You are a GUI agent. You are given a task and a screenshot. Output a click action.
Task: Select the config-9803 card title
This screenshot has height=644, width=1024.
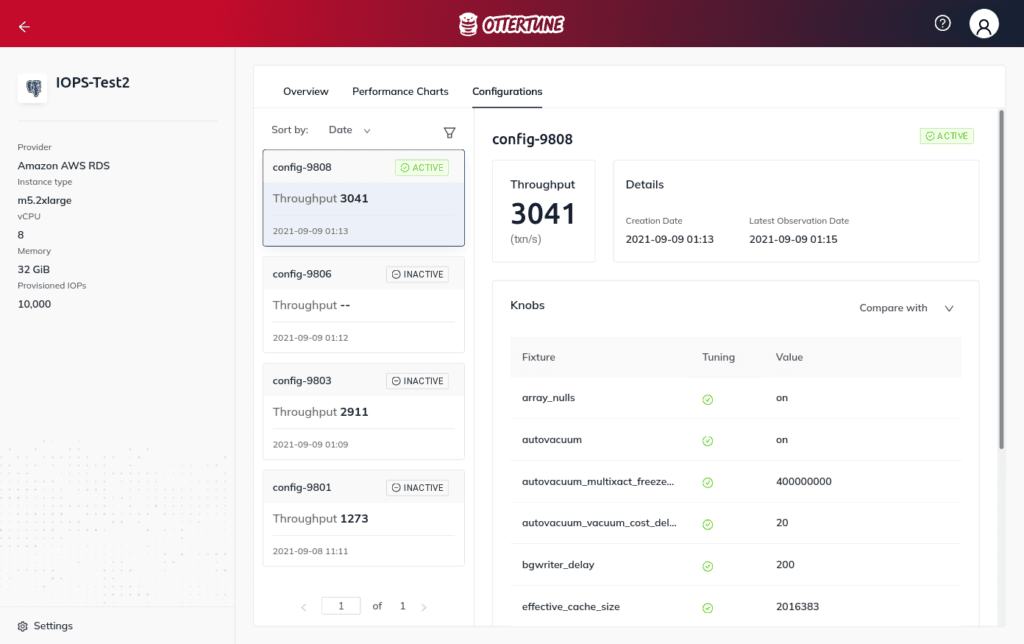tap(302, 380)
